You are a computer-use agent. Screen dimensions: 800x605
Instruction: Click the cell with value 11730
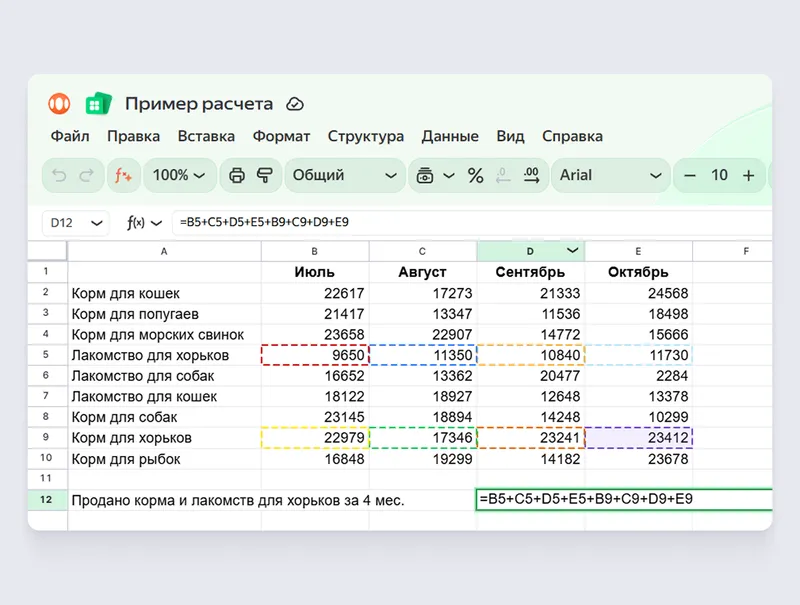tap(638, 355)
